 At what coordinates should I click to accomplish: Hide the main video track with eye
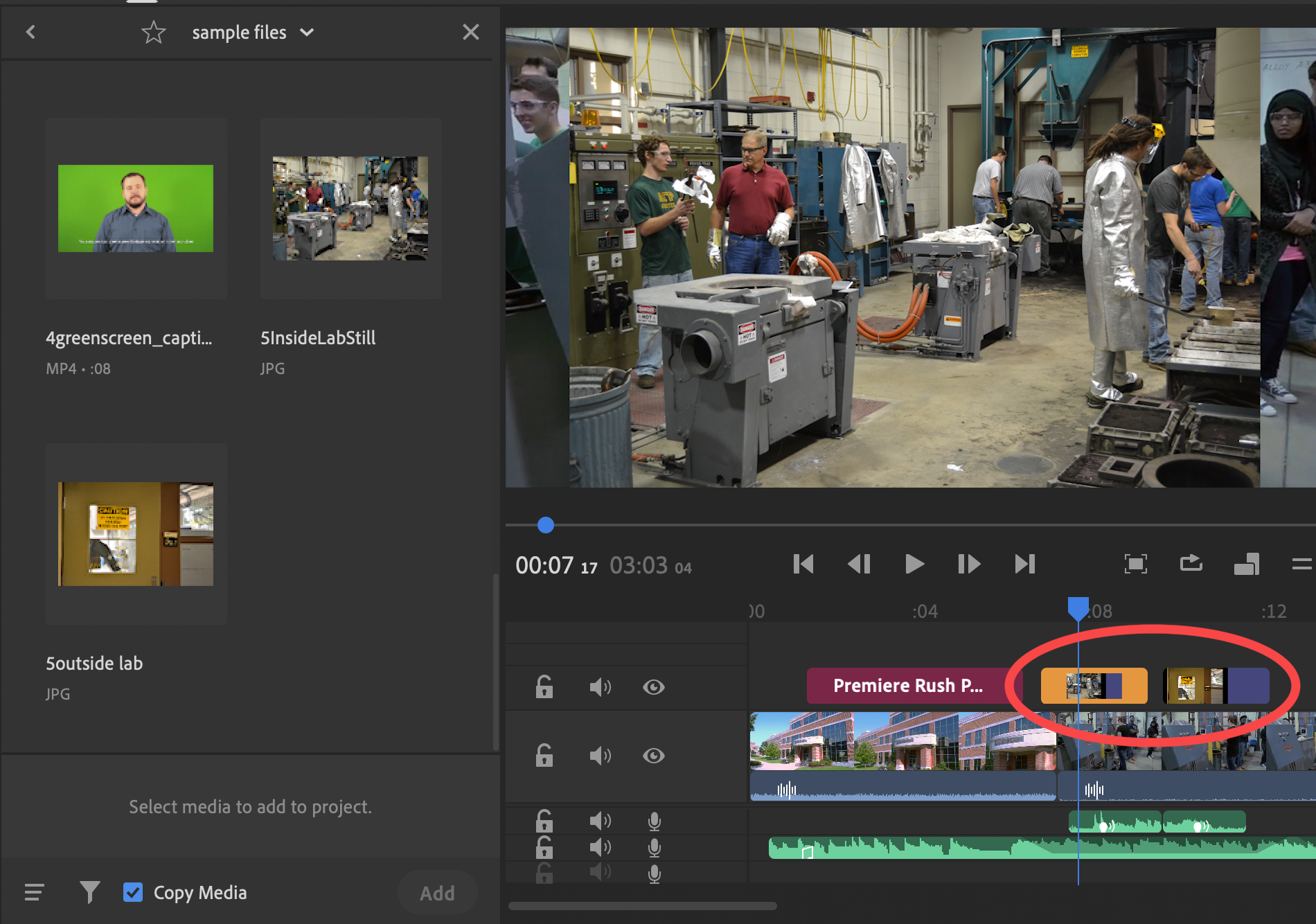(654, 755)
